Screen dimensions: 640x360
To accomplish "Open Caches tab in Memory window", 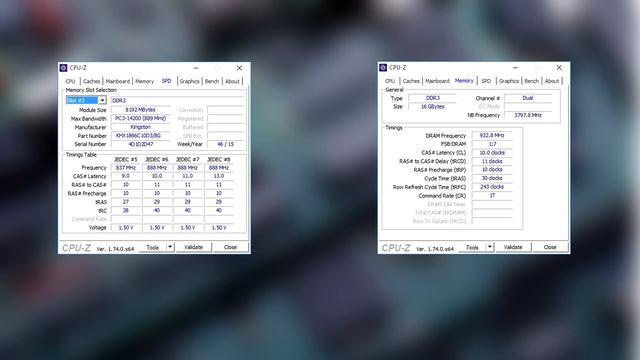I will (411, 81).
